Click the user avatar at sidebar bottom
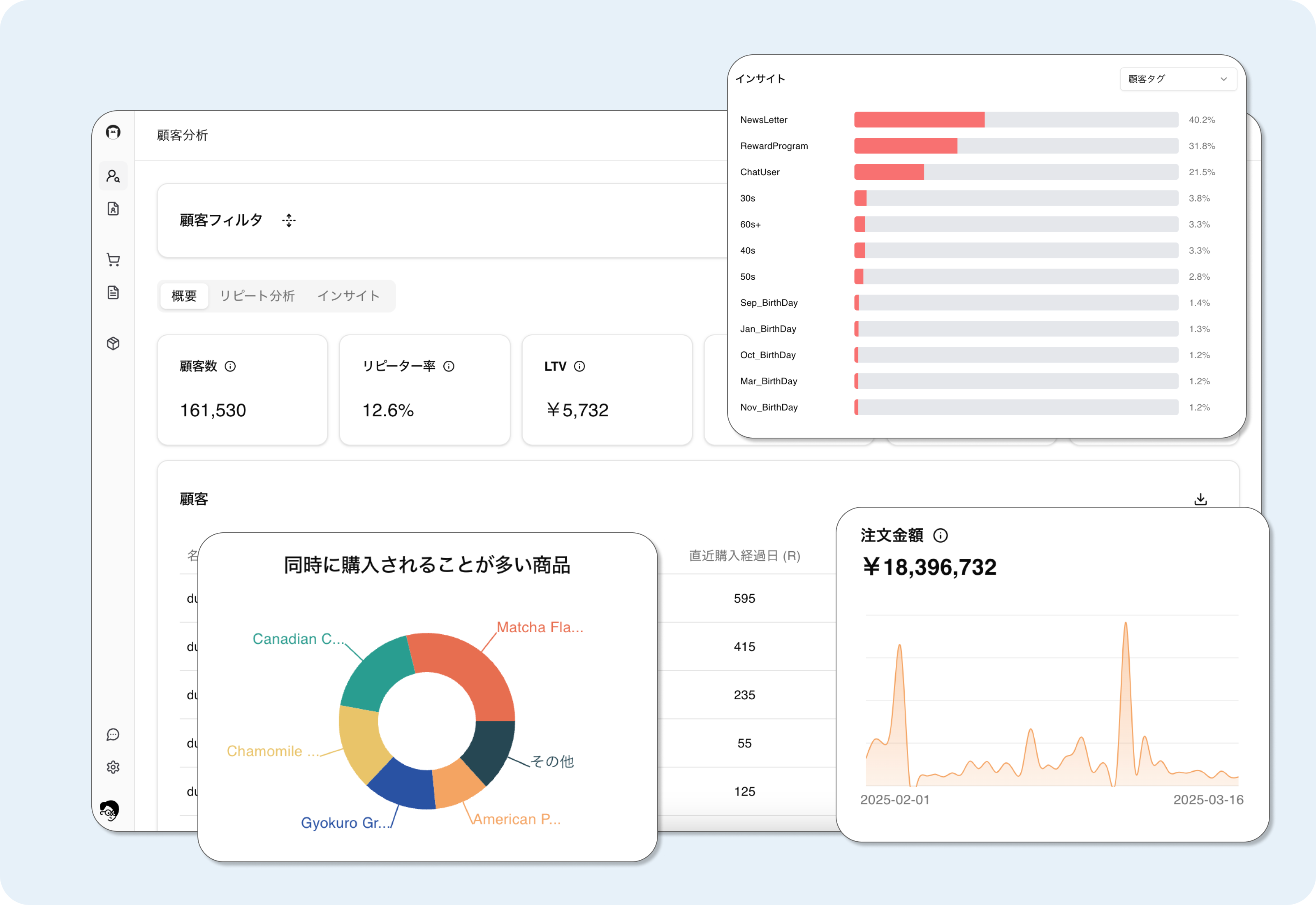The image size is (1316, 905). tap(109, 811)
